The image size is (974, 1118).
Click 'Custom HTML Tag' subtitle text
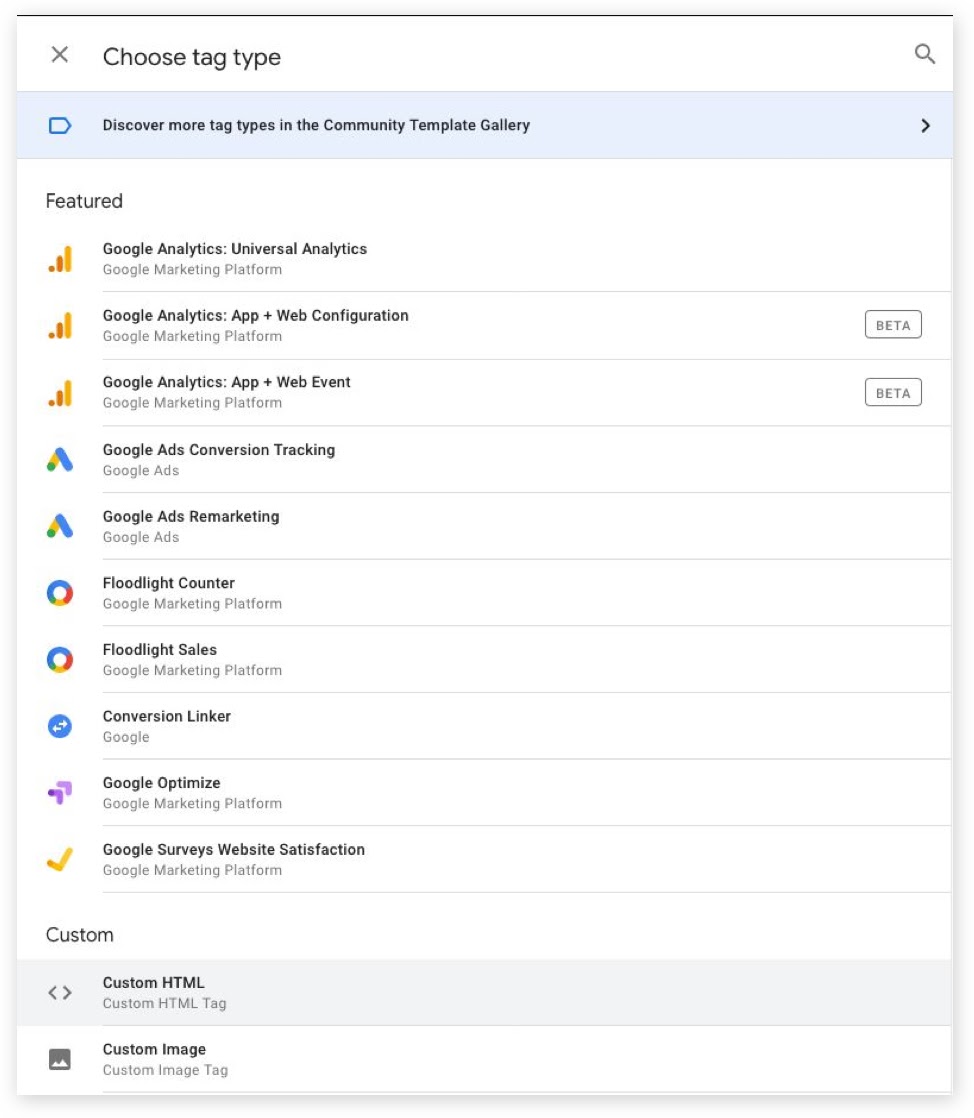(x=165, y=1003)
